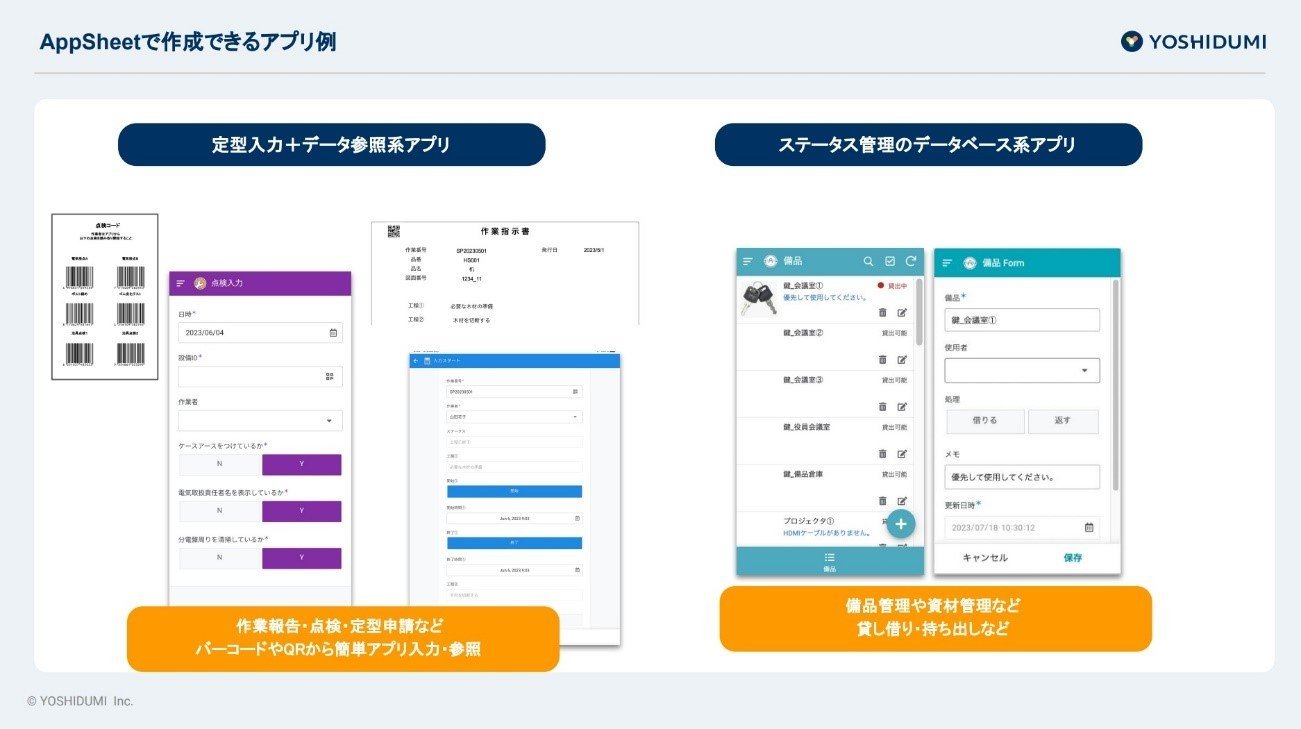The width and height of the screenshot is (1301, 729).
Task: Click the refresh sync icon in 備品 header
Action: (910, 261)
